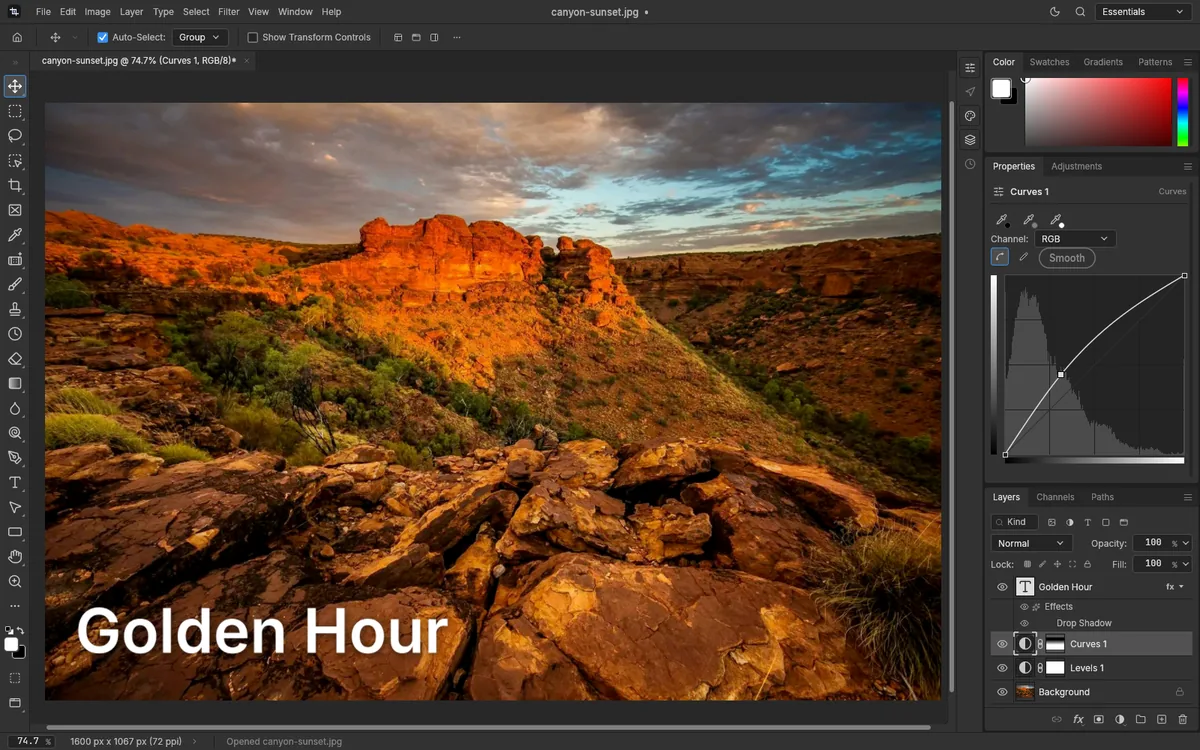The height and width of the screenshot is (750, 1200).
Task: Open the Filter menu
Action: click(x=229, y=12)
